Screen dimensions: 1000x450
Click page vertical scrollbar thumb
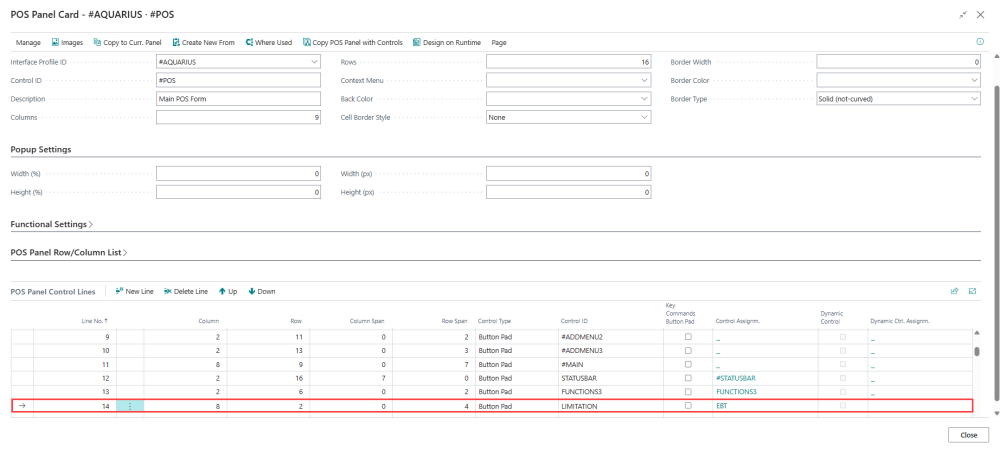[x=996, y=241]
